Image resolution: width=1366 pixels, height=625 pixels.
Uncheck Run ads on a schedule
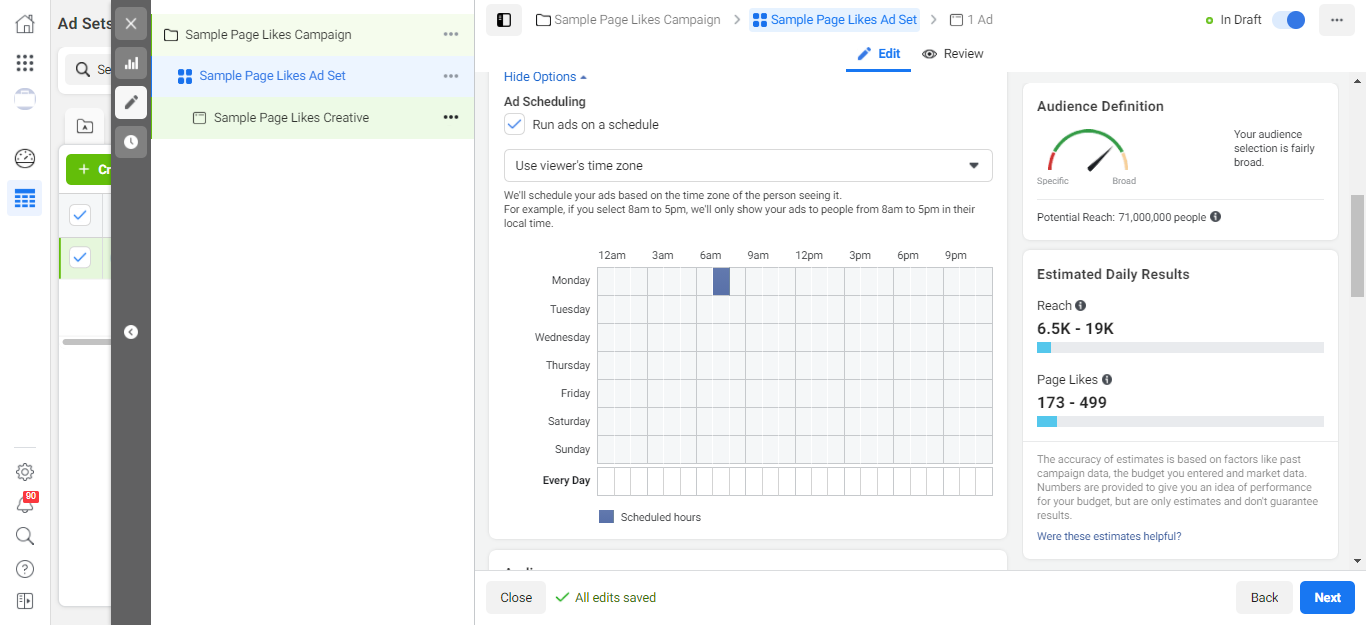pos(514,125)
